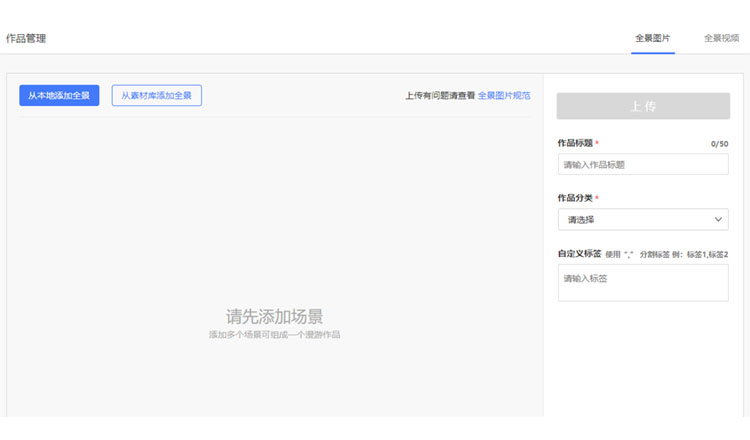Open the 全景图片规范 help link
This screenshot has height=440, width=750.
[x=503, y=96]
